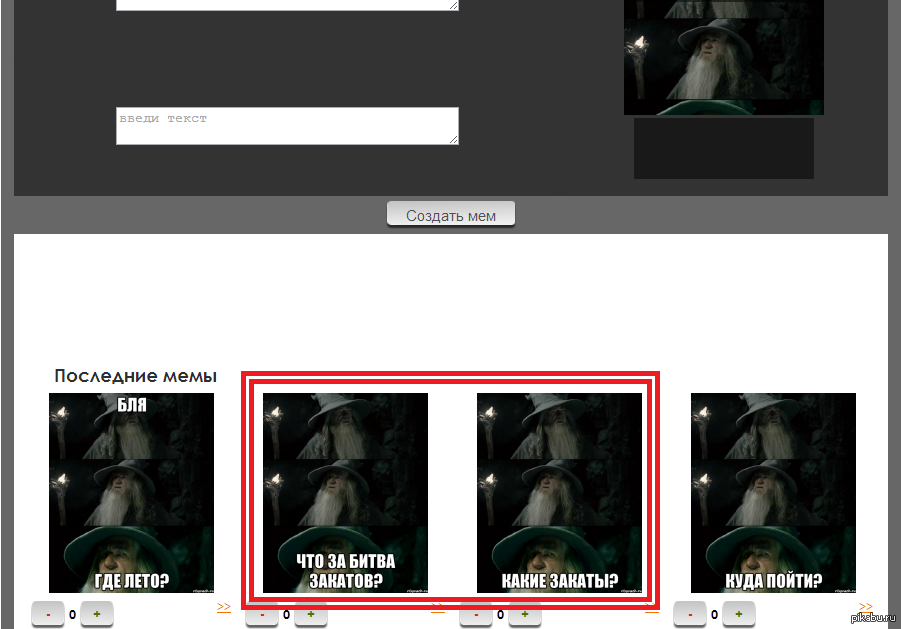Follow the >> link beside Куда пойти? meme
Viewport: 901px width, 629px height.
[866, 606]
